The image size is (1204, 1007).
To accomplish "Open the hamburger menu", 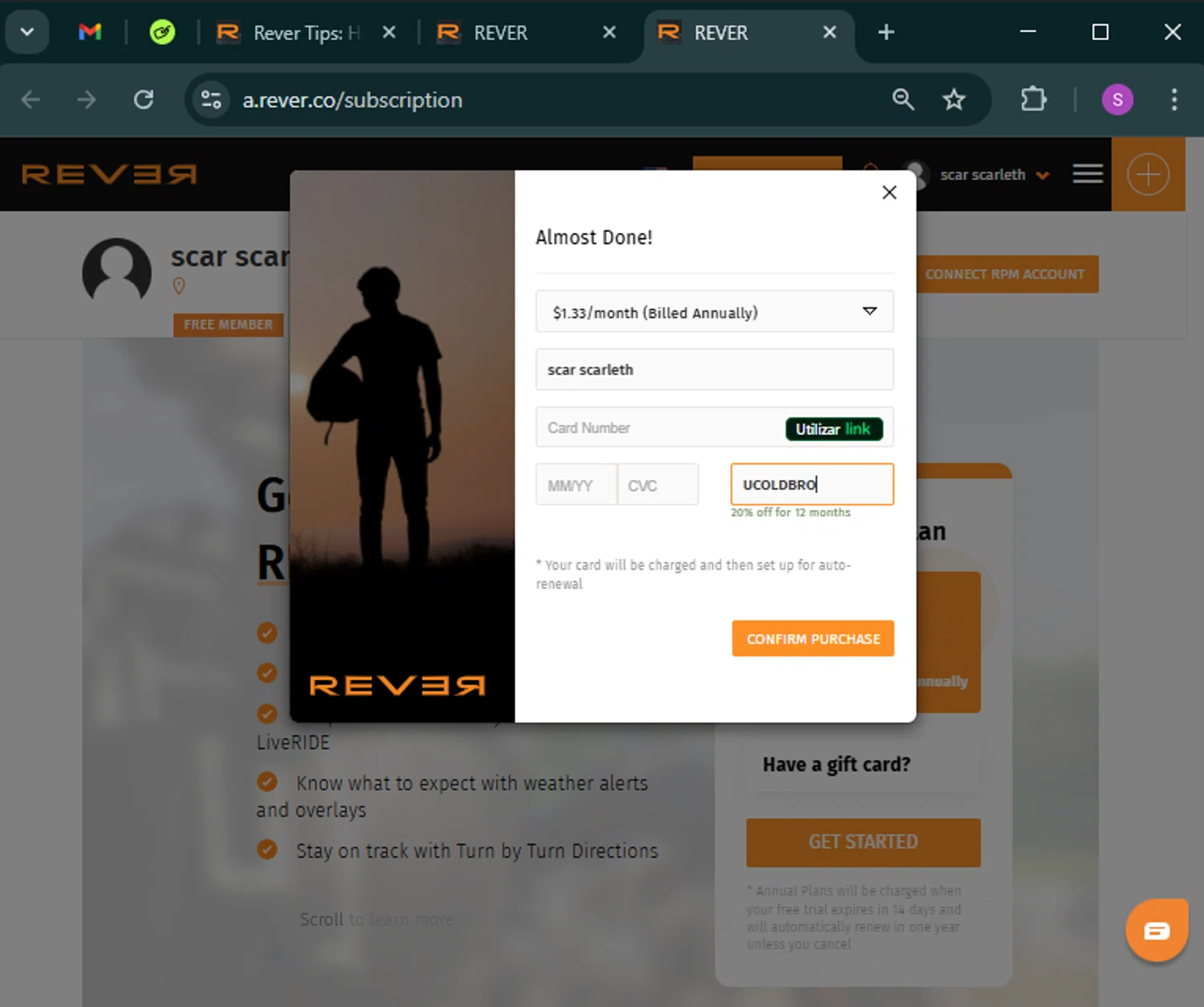I will (x=1088, y=173).
